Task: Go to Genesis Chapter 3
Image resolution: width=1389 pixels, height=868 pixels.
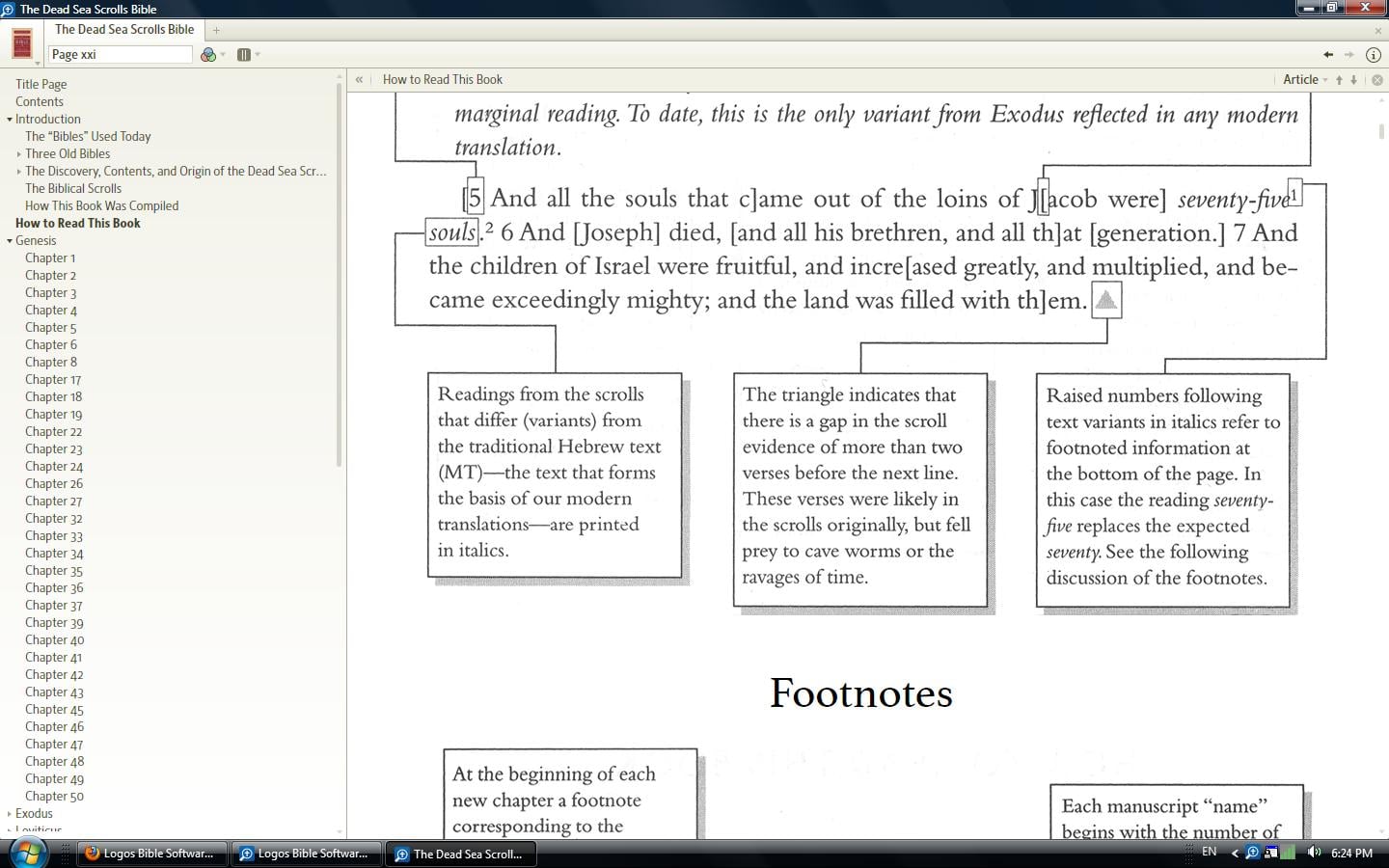Action: pos(50,293)
